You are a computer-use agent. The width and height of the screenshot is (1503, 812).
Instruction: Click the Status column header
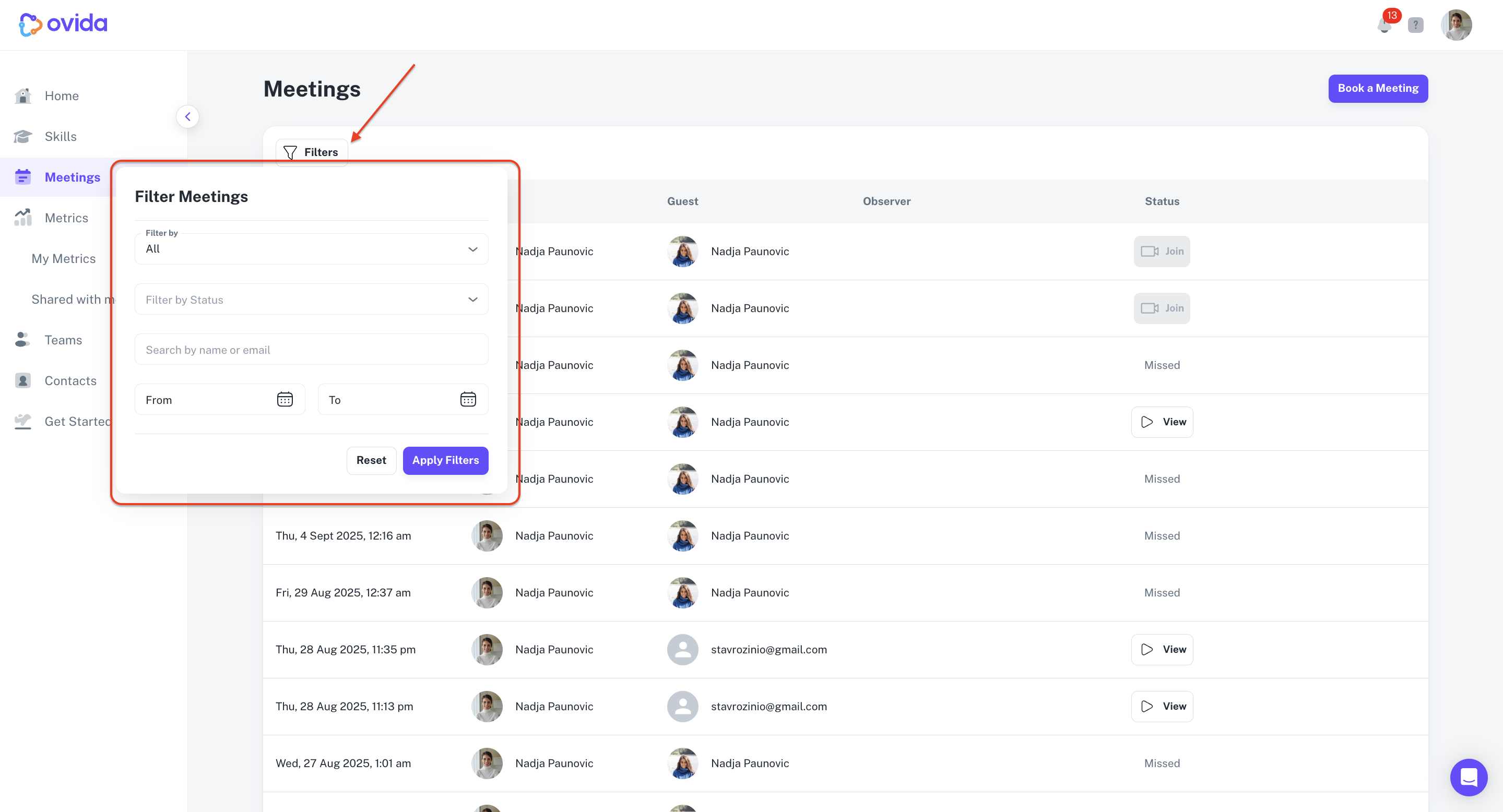coord(1162,201)
